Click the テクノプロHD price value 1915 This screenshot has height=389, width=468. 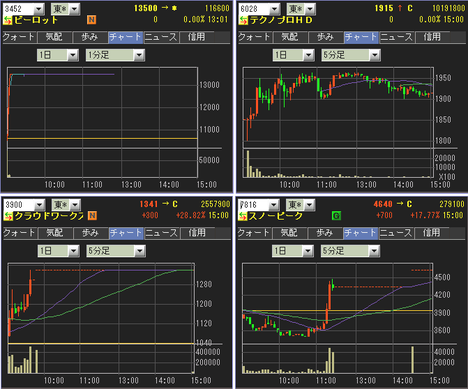tap(384, 8)
